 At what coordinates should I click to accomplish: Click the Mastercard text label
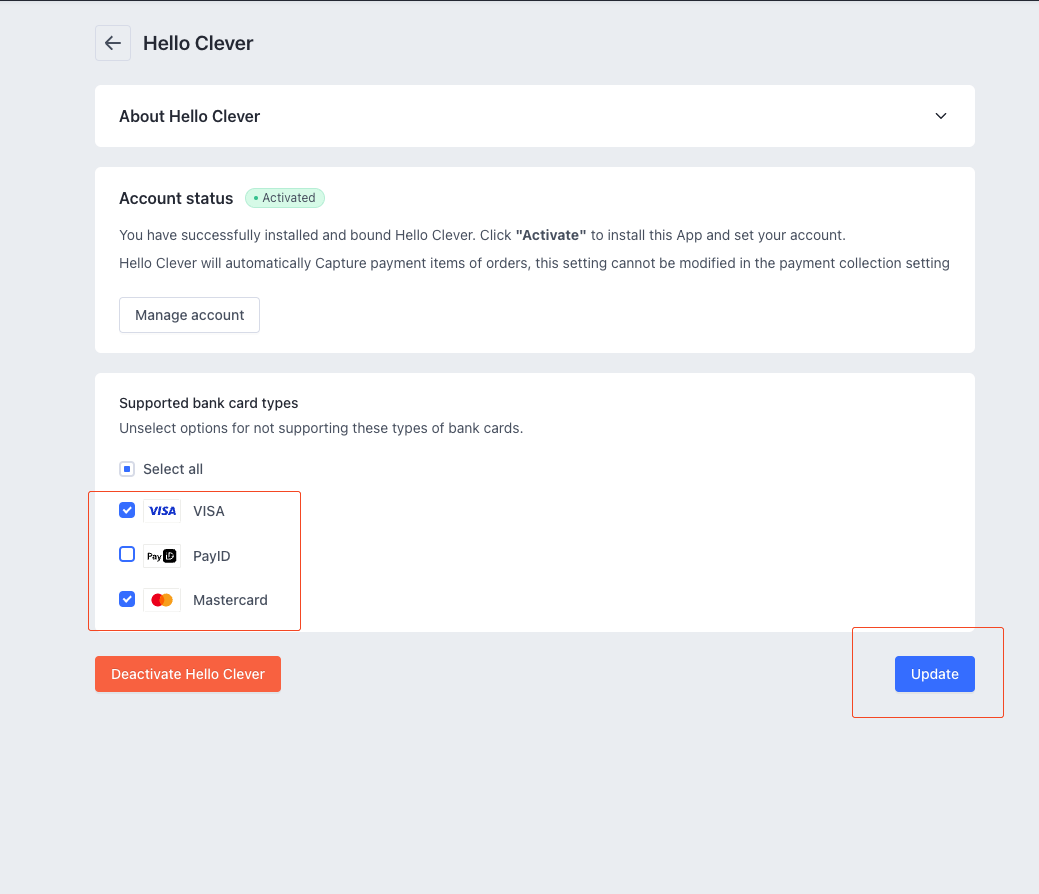coord(230,600)
